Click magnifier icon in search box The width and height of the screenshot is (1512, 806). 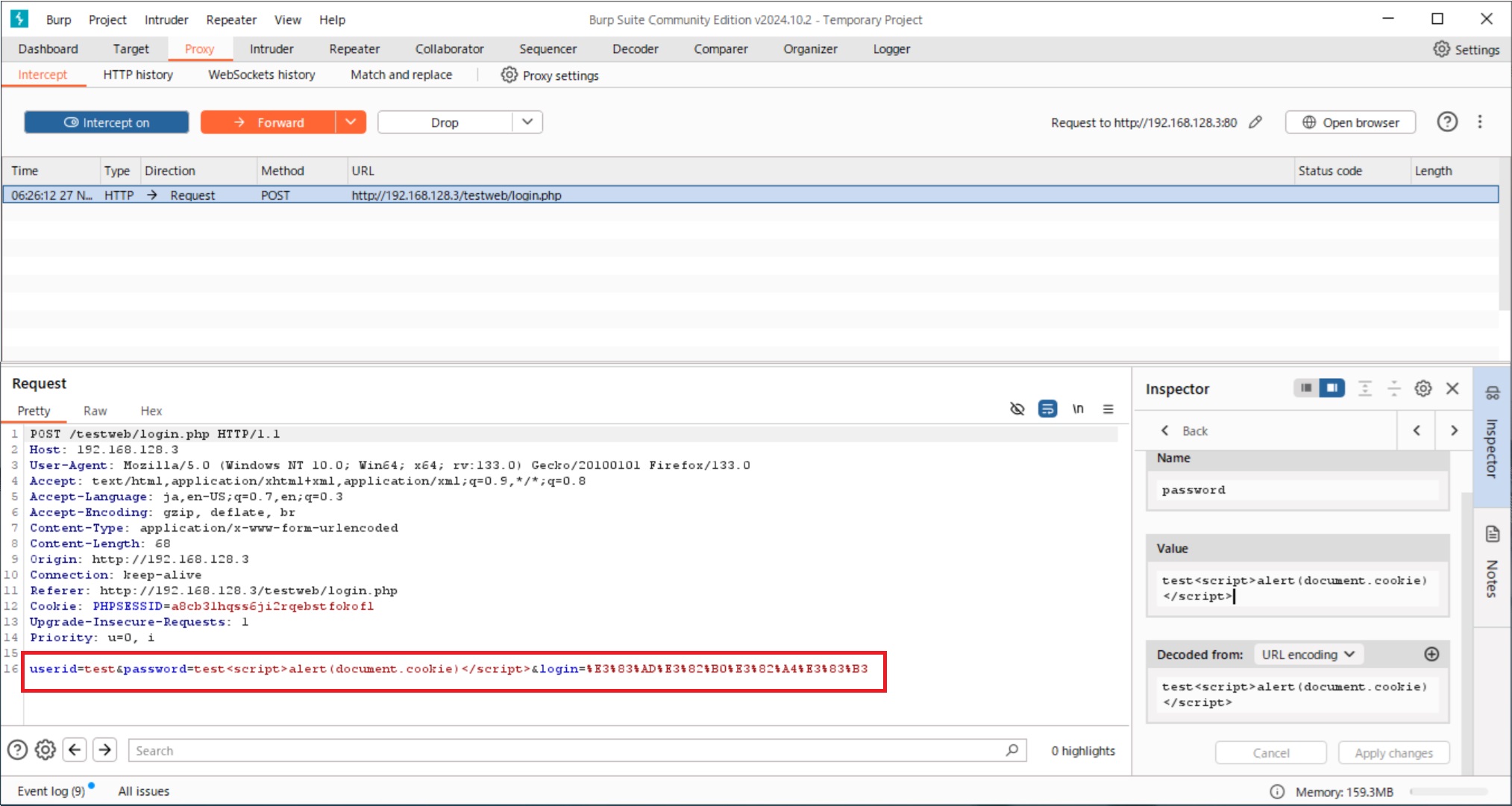click(1012, 750)
